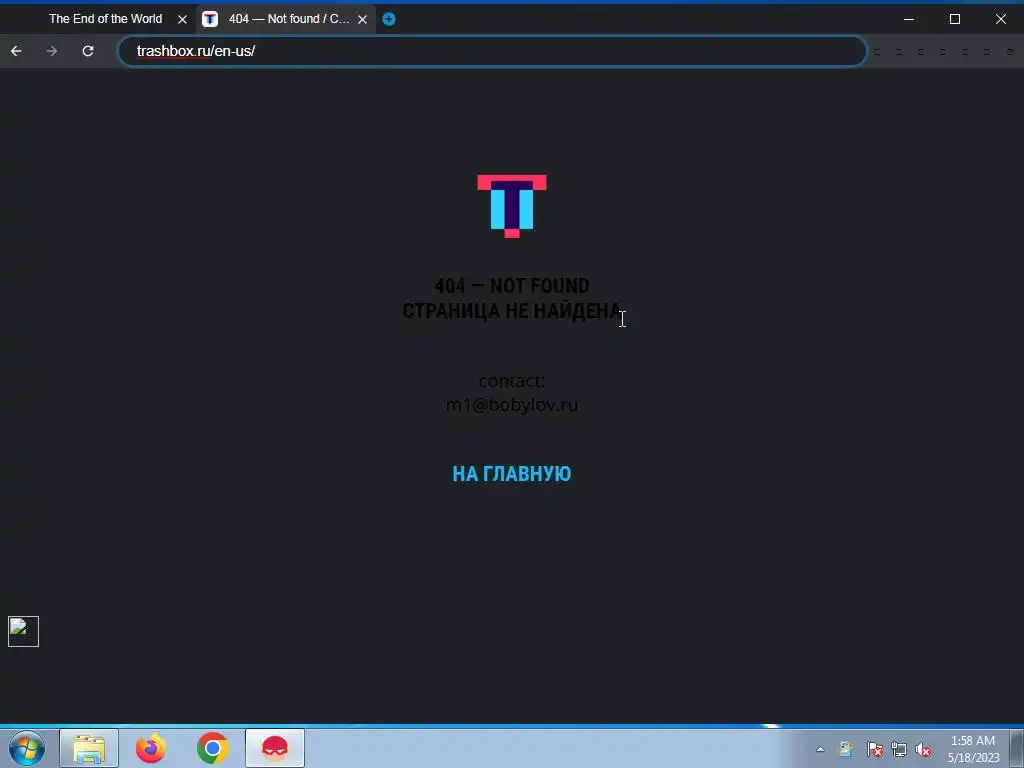
Task: Click the Trashbox T logo
Action: click(512, 206)
